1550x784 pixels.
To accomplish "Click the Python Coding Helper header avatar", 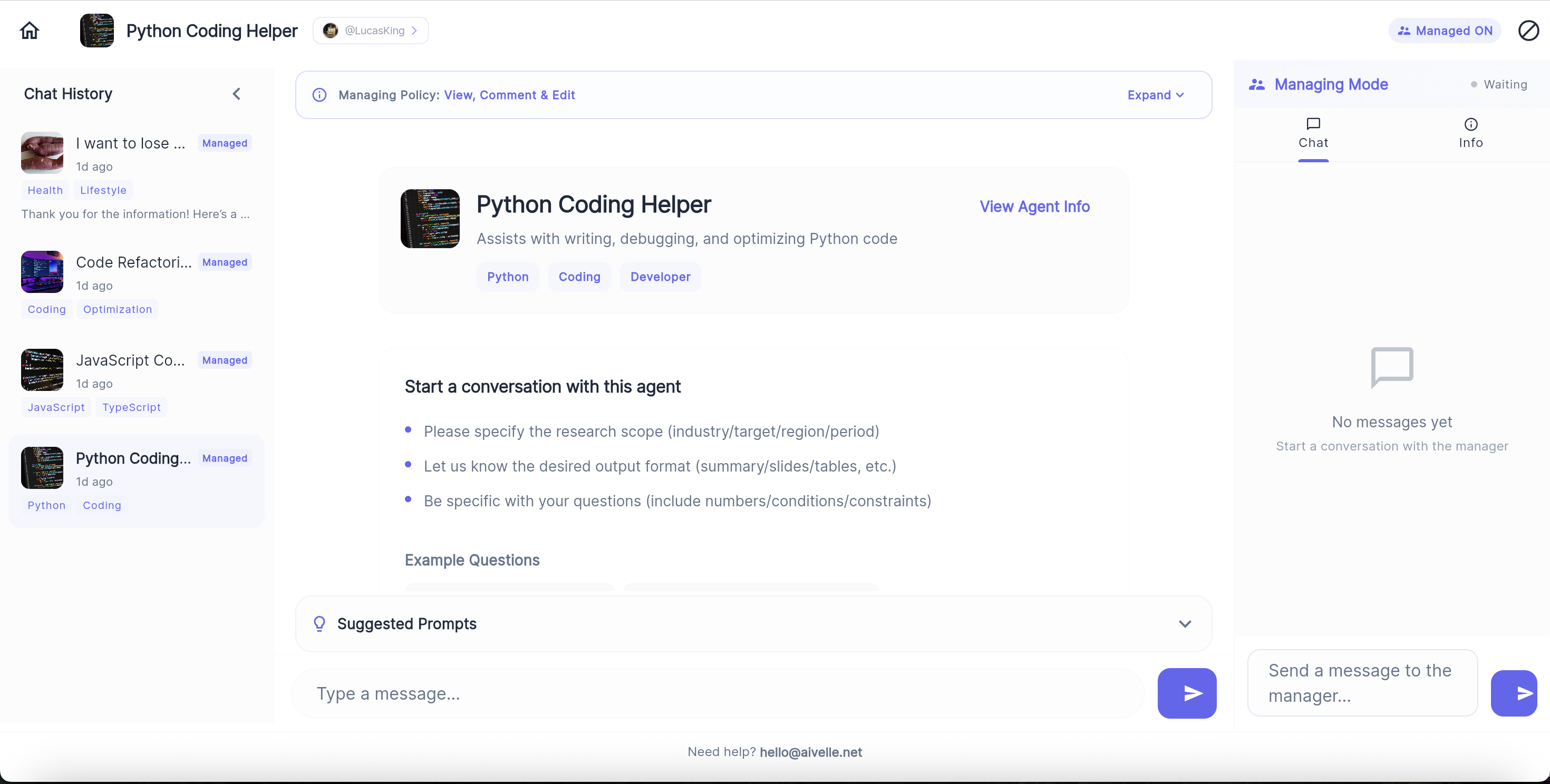I will coord(97,31).
